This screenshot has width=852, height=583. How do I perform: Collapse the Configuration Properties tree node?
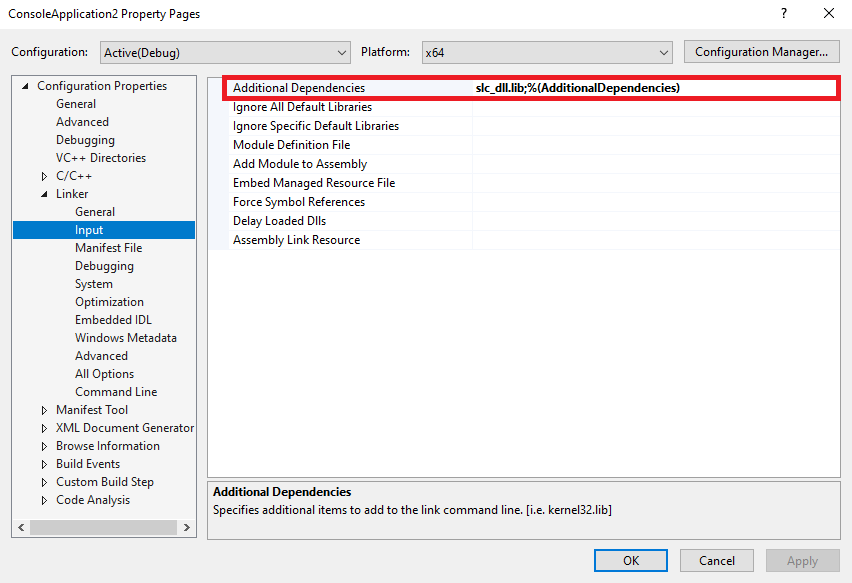26,86
